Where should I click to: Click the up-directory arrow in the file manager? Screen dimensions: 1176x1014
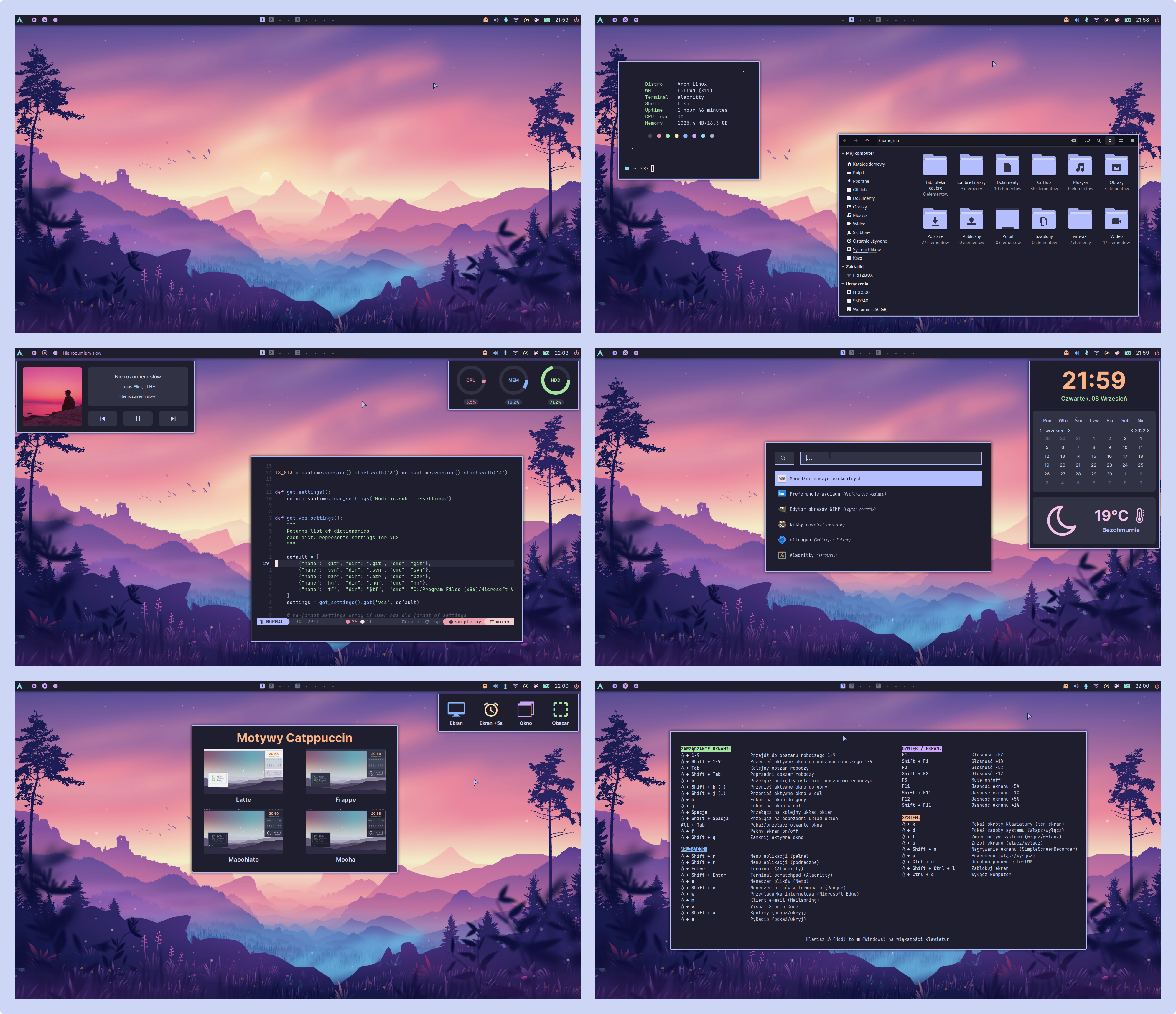(867, 141)
